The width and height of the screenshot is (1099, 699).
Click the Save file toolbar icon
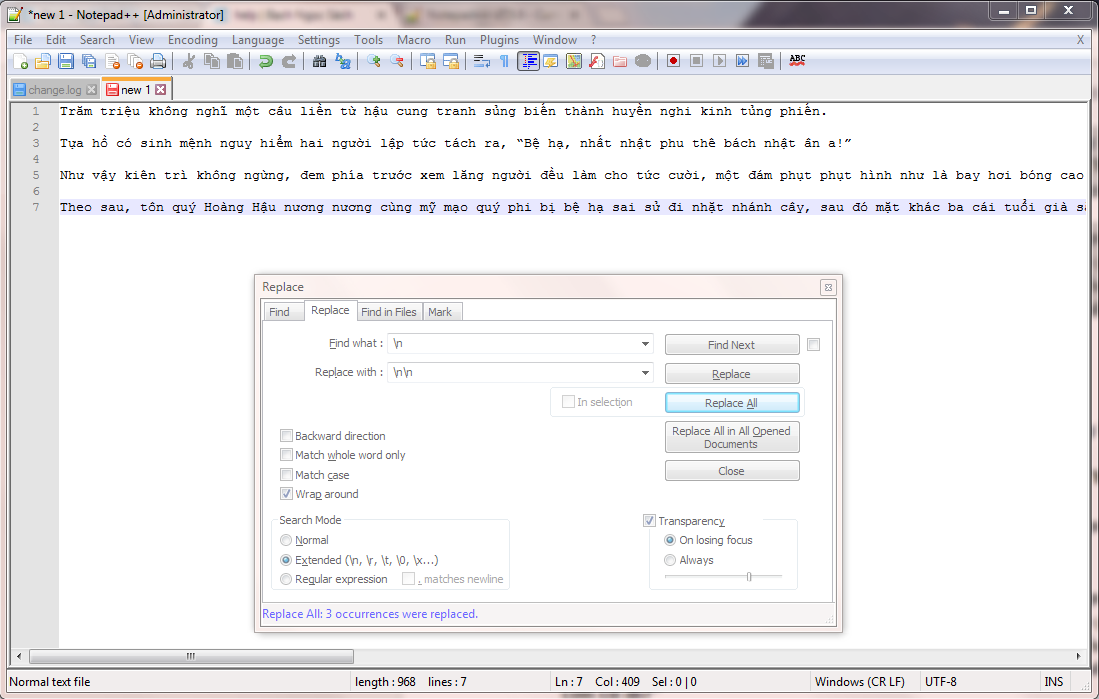pyautogui.click(x=66, y=61)
